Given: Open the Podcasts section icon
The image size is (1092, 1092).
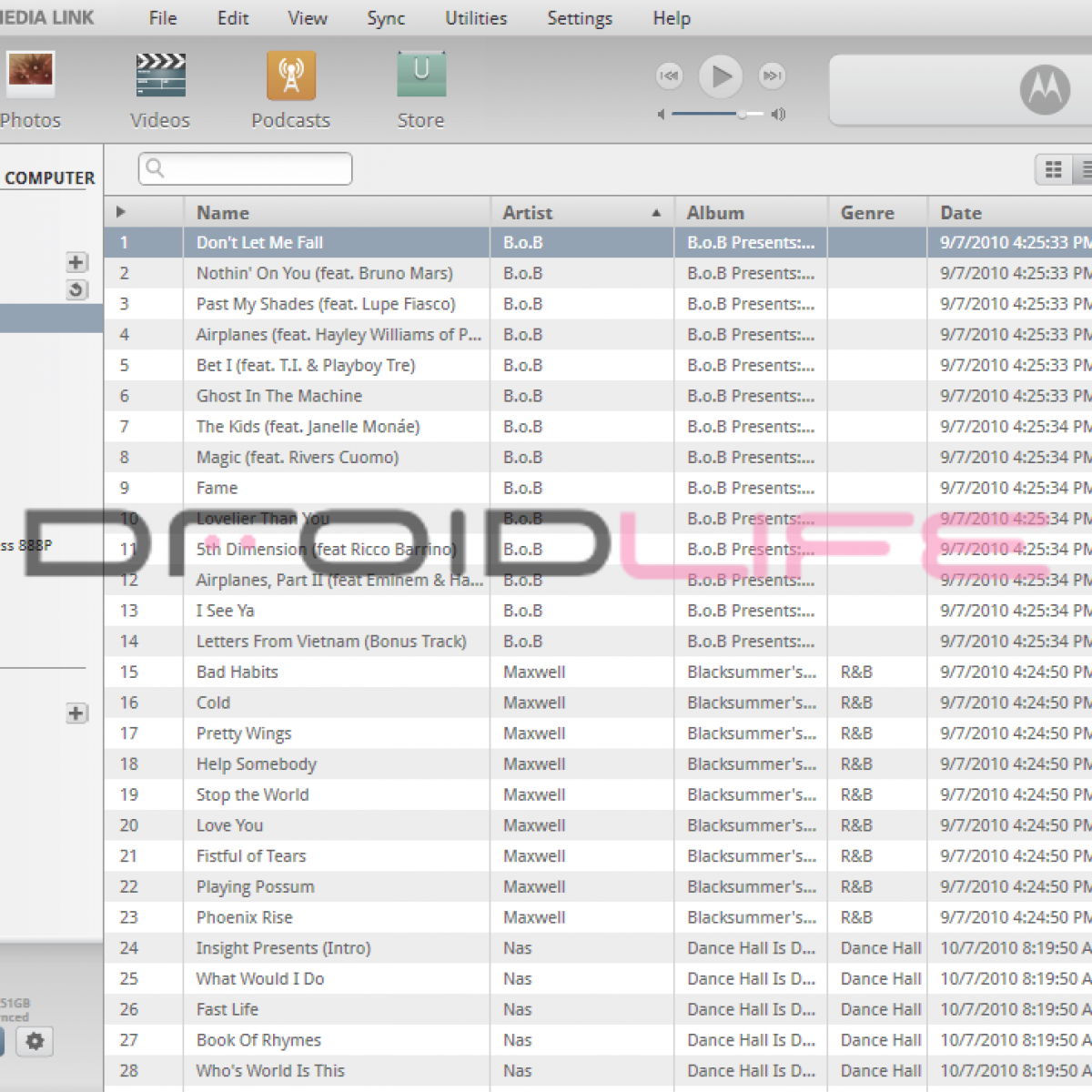Looking at the screenshot, I should click(291, 76).
